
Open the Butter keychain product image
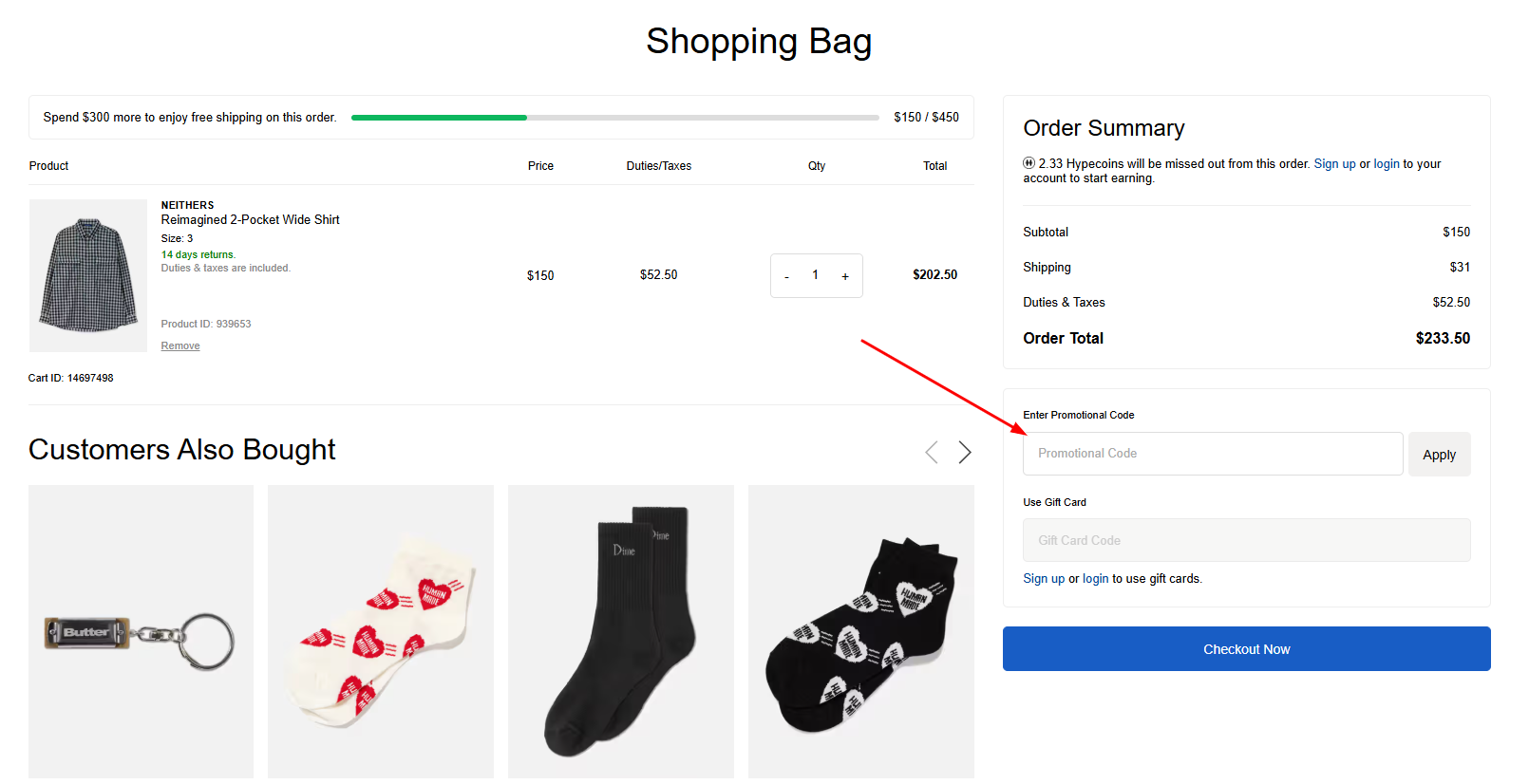coord(141,631)
